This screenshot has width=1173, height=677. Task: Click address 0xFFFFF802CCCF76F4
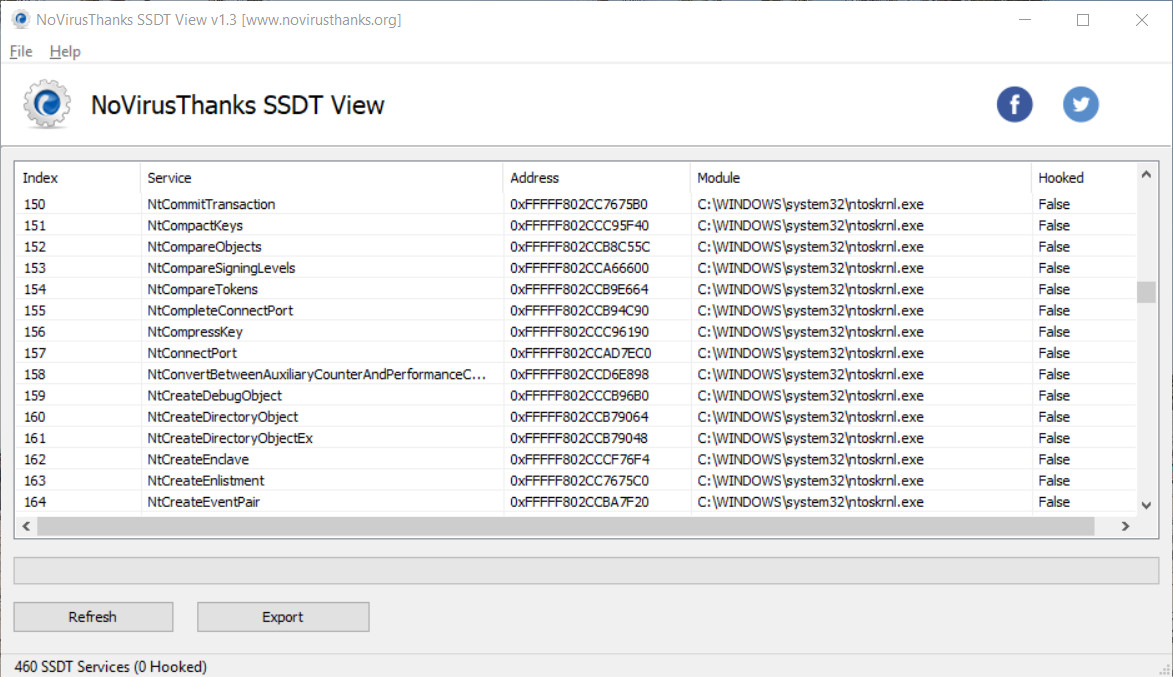tap(579, 459)
